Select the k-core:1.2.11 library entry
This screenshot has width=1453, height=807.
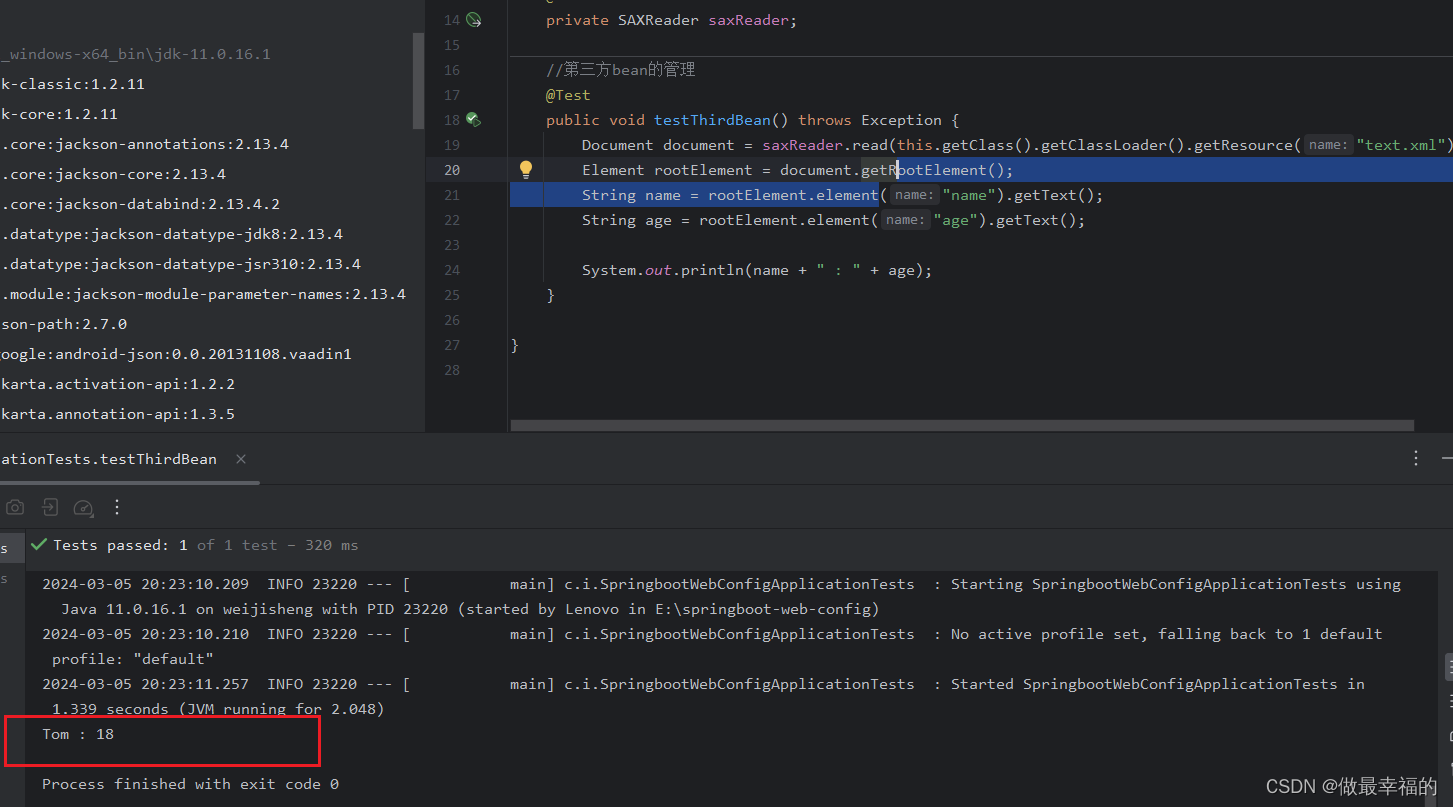point(60,114)
